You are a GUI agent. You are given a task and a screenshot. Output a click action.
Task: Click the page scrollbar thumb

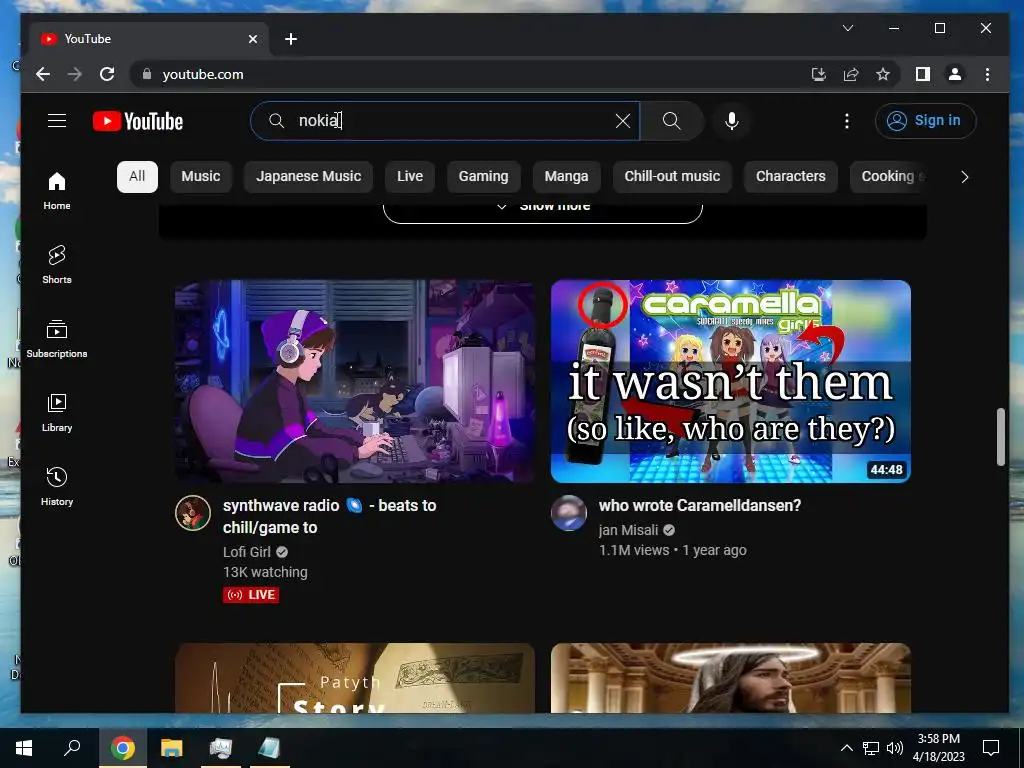point(1000,437)
